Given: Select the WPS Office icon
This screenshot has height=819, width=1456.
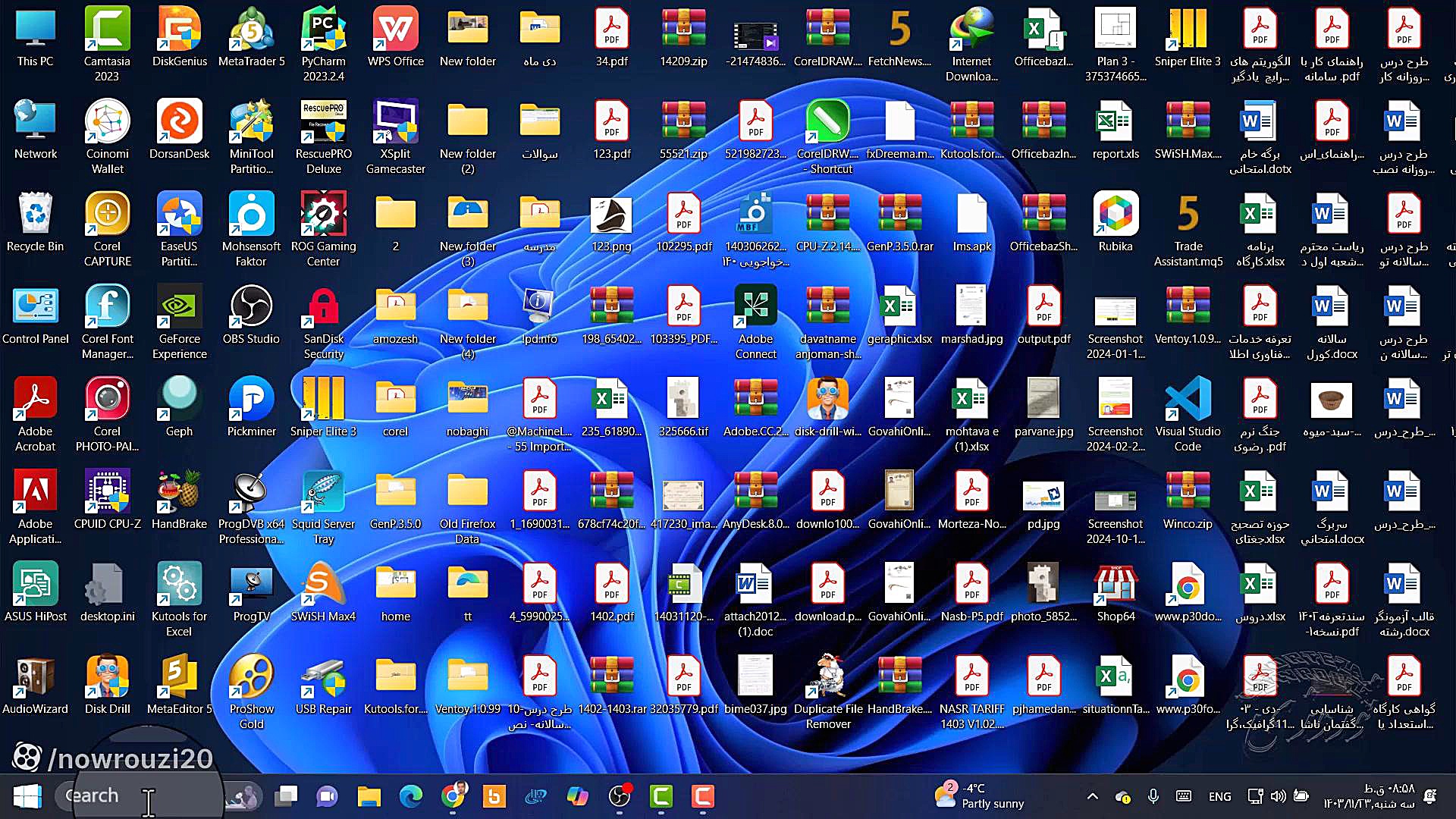Looking at the screenshot, I should [x=396, y=38].
